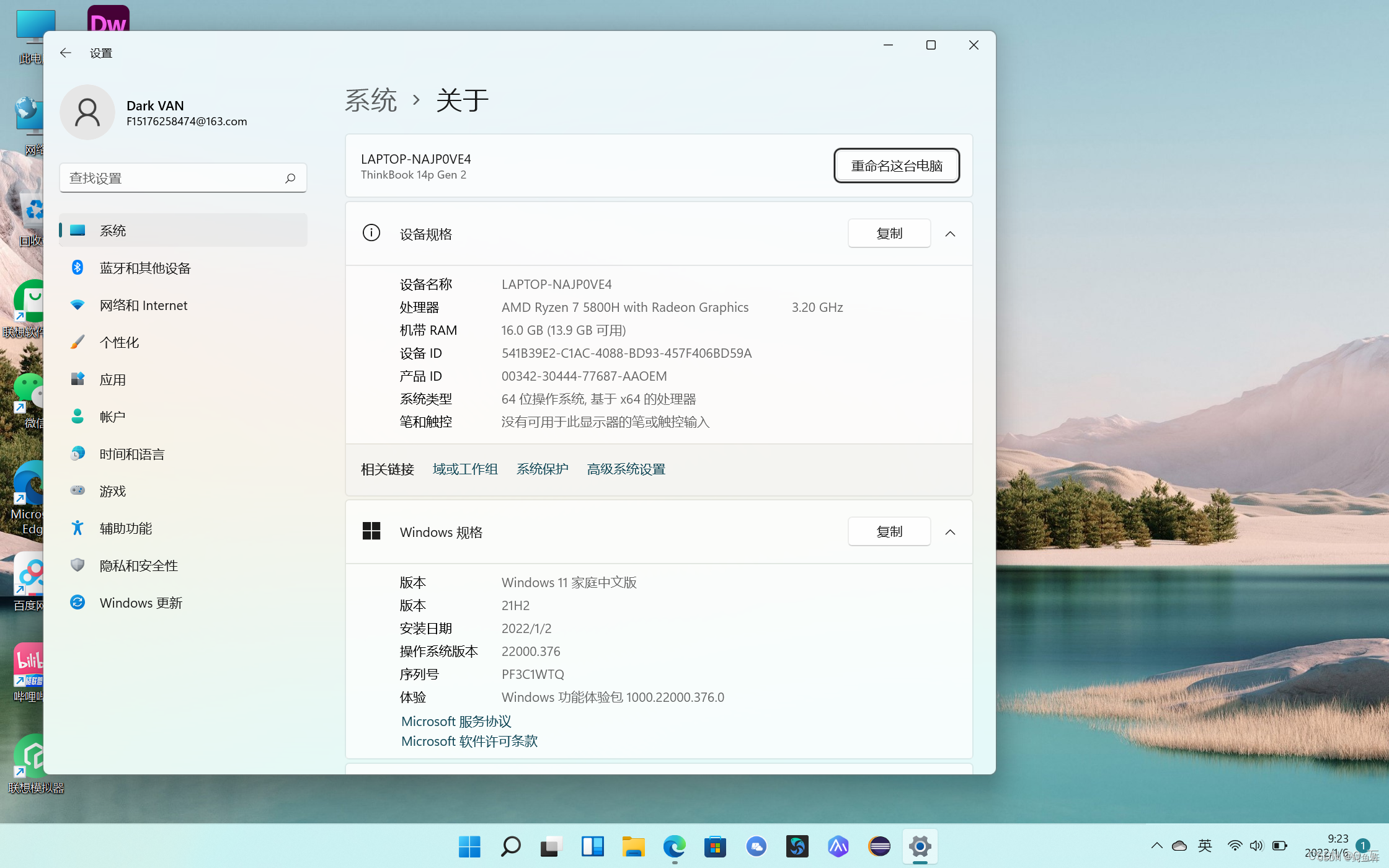Open the 系统保护 link
The image size is (1389, 868).
(x=543, y=469)
